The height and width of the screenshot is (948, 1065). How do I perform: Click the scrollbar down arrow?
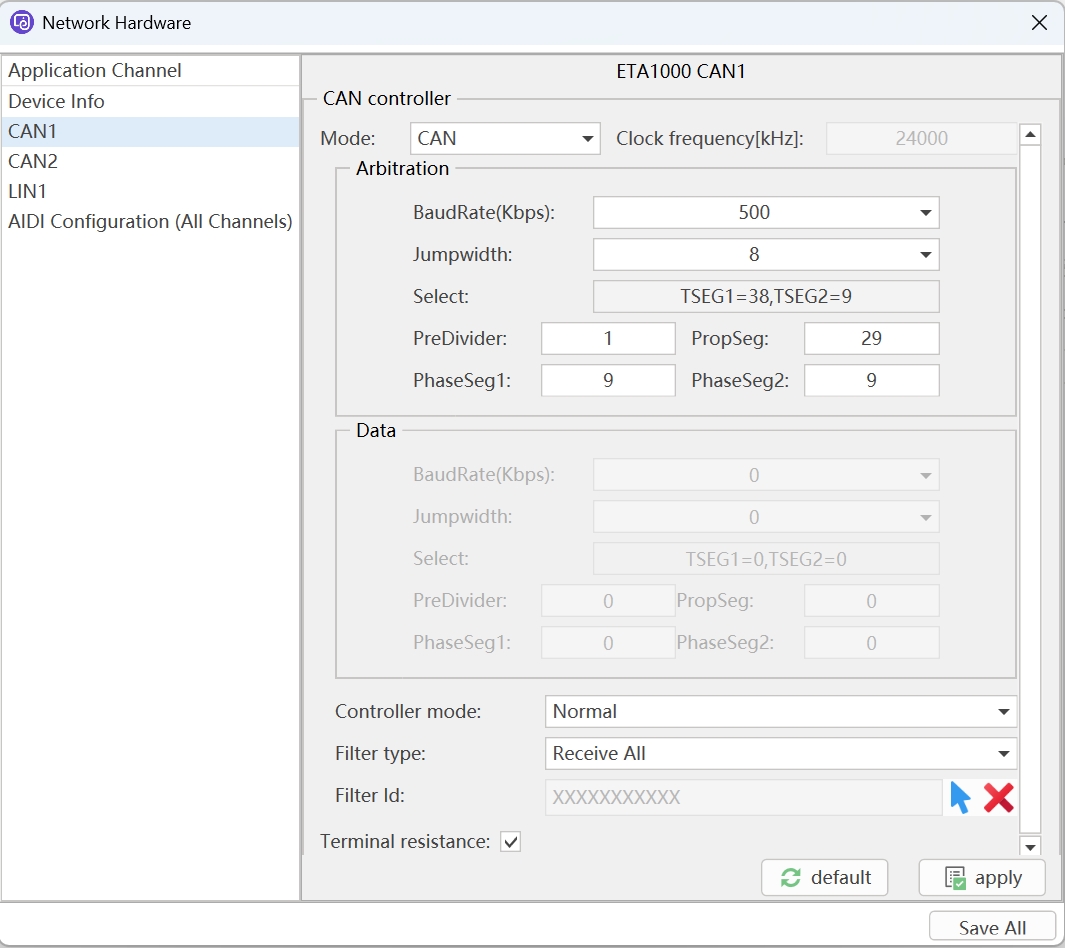tap(1030, 846)
